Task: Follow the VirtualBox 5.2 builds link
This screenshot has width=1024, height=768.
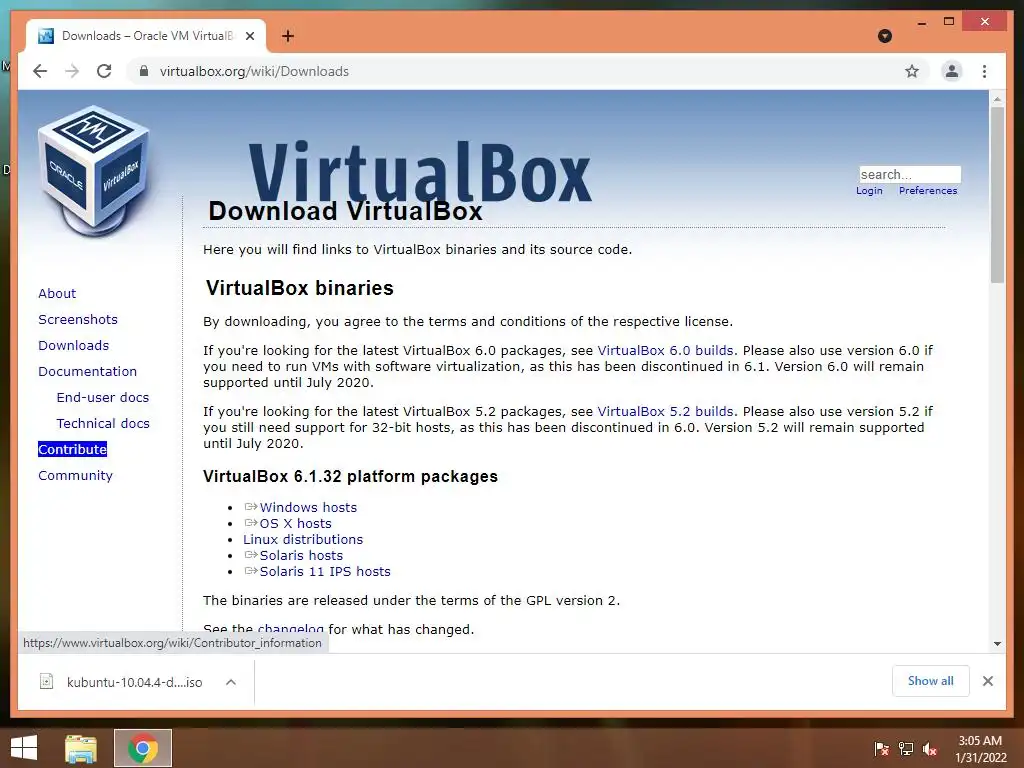Action: (x=665, y=412)
